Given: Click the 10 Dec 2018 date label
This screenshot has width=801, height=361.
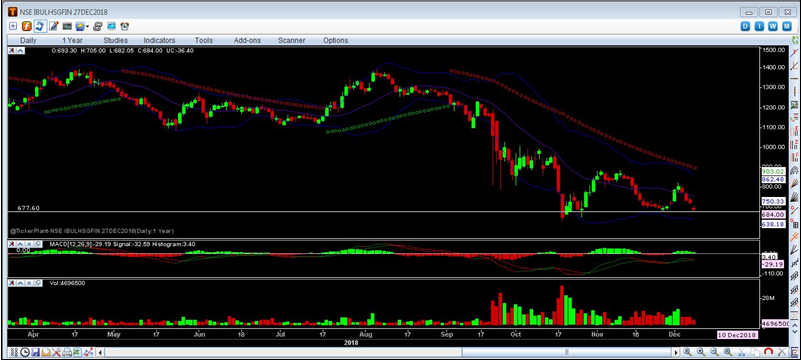Looking at the screenshot, I should click(738, 335).
